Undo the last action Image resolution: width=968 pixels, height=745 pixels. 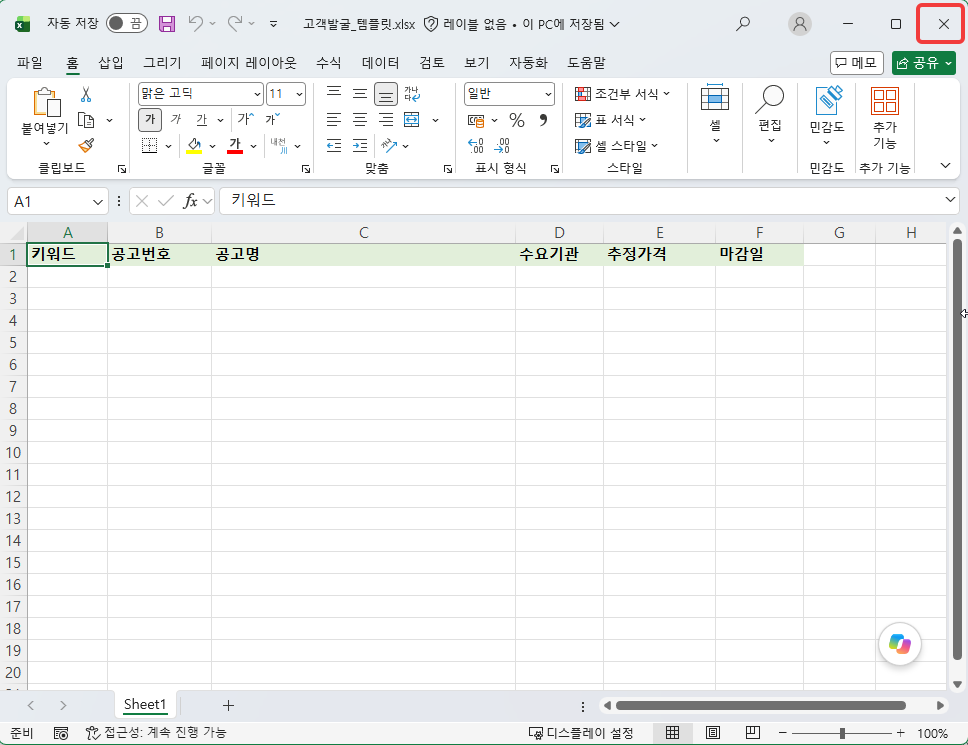[x=196, y=24]
